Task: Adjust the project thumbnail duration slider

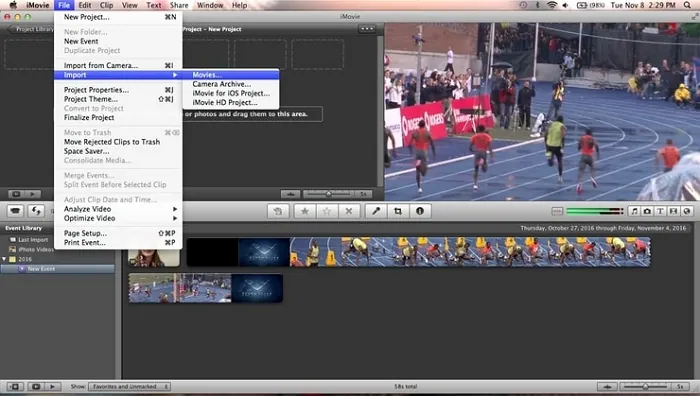Action: pos(329,194)
